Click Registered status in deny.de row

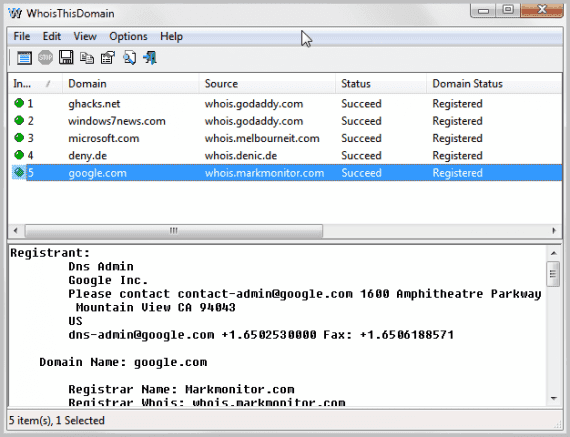click(x=457, y=156)
